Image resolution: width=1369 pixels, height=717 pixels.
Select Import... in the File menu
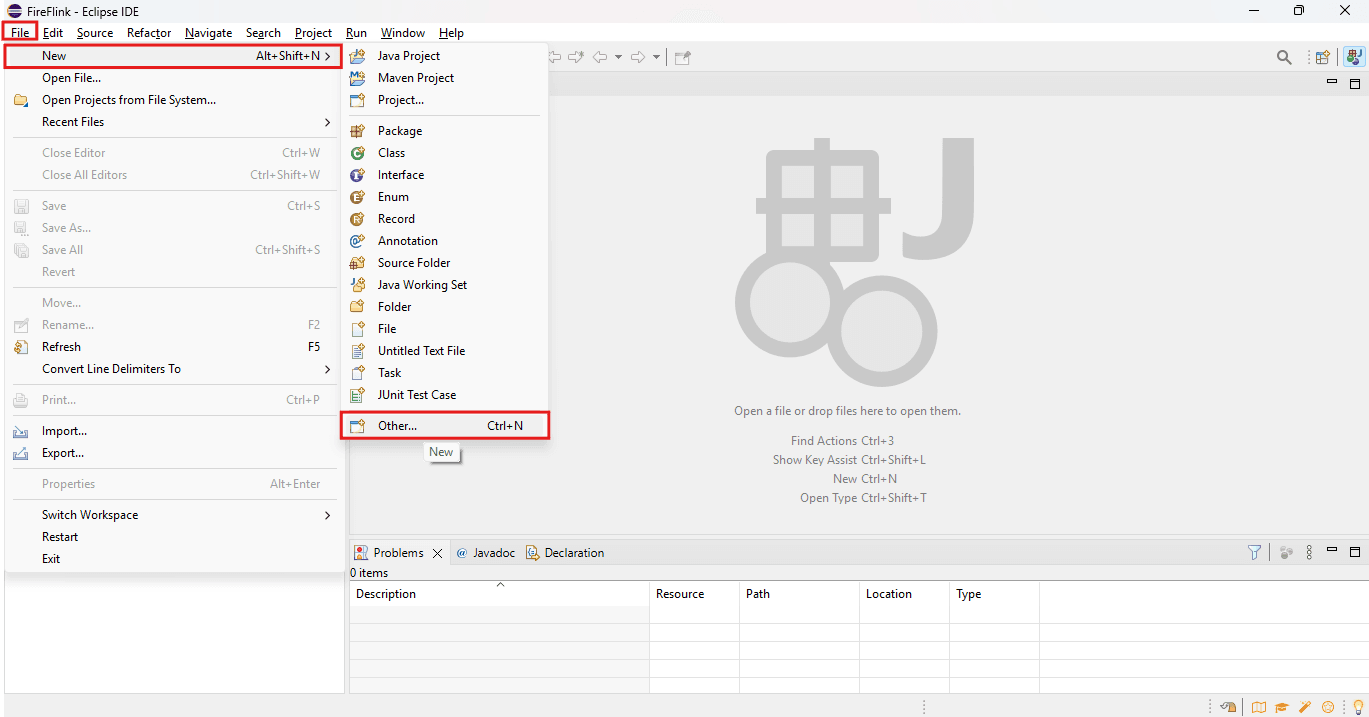(x=174, y=431)
